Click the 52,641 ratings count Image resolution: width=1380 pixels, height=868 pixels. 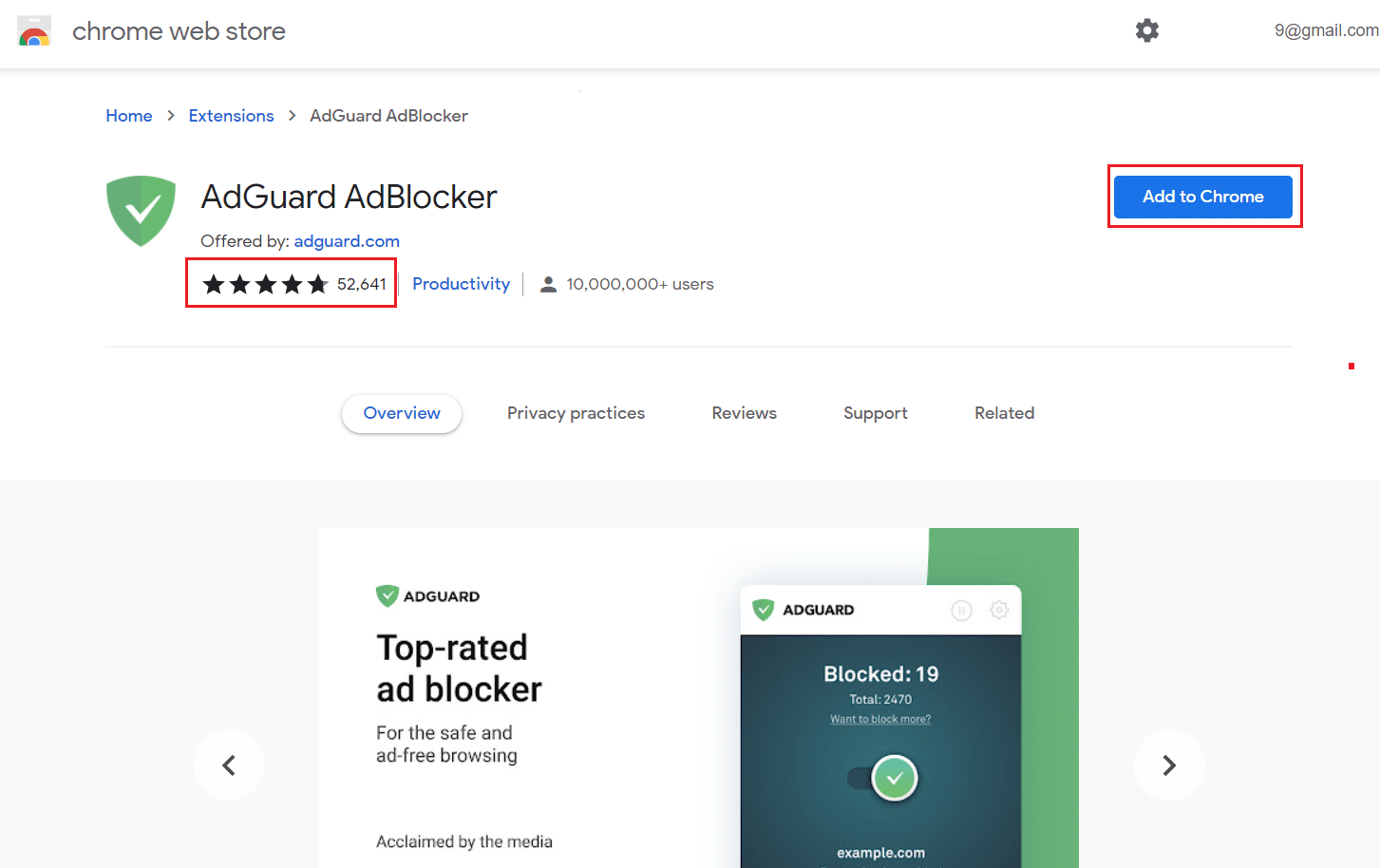click(x=362, y=284)
